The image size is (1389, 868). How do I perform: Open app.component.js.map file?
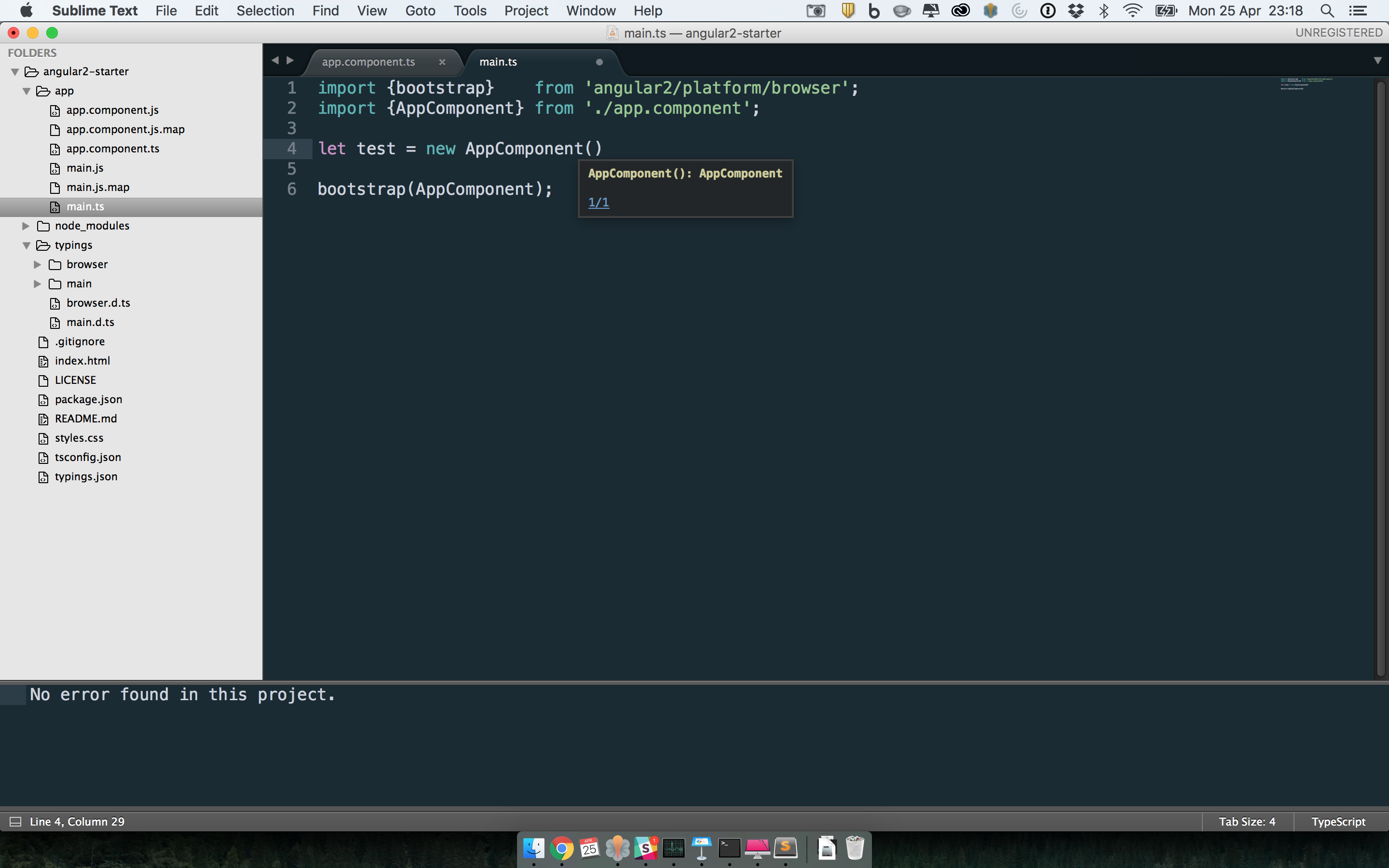[125, 129]
